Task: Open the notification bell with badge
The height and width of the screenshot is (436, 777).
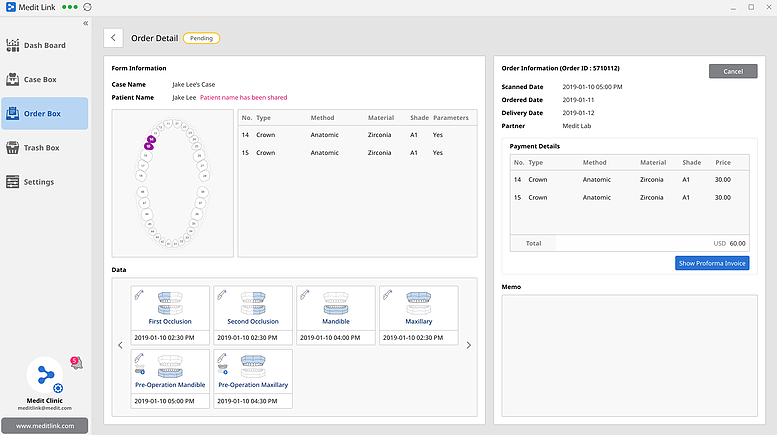Action: tap(76, 364)
